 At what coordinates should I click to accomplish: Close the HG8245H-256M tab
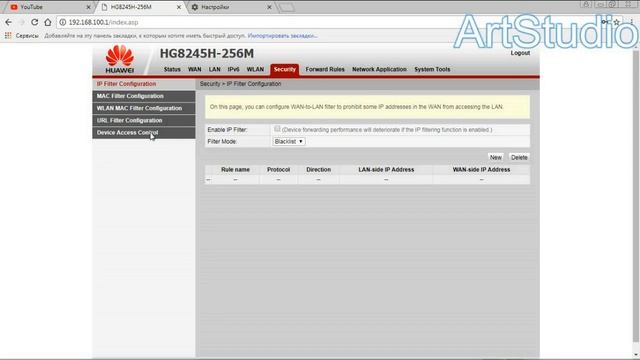point(178,7)
